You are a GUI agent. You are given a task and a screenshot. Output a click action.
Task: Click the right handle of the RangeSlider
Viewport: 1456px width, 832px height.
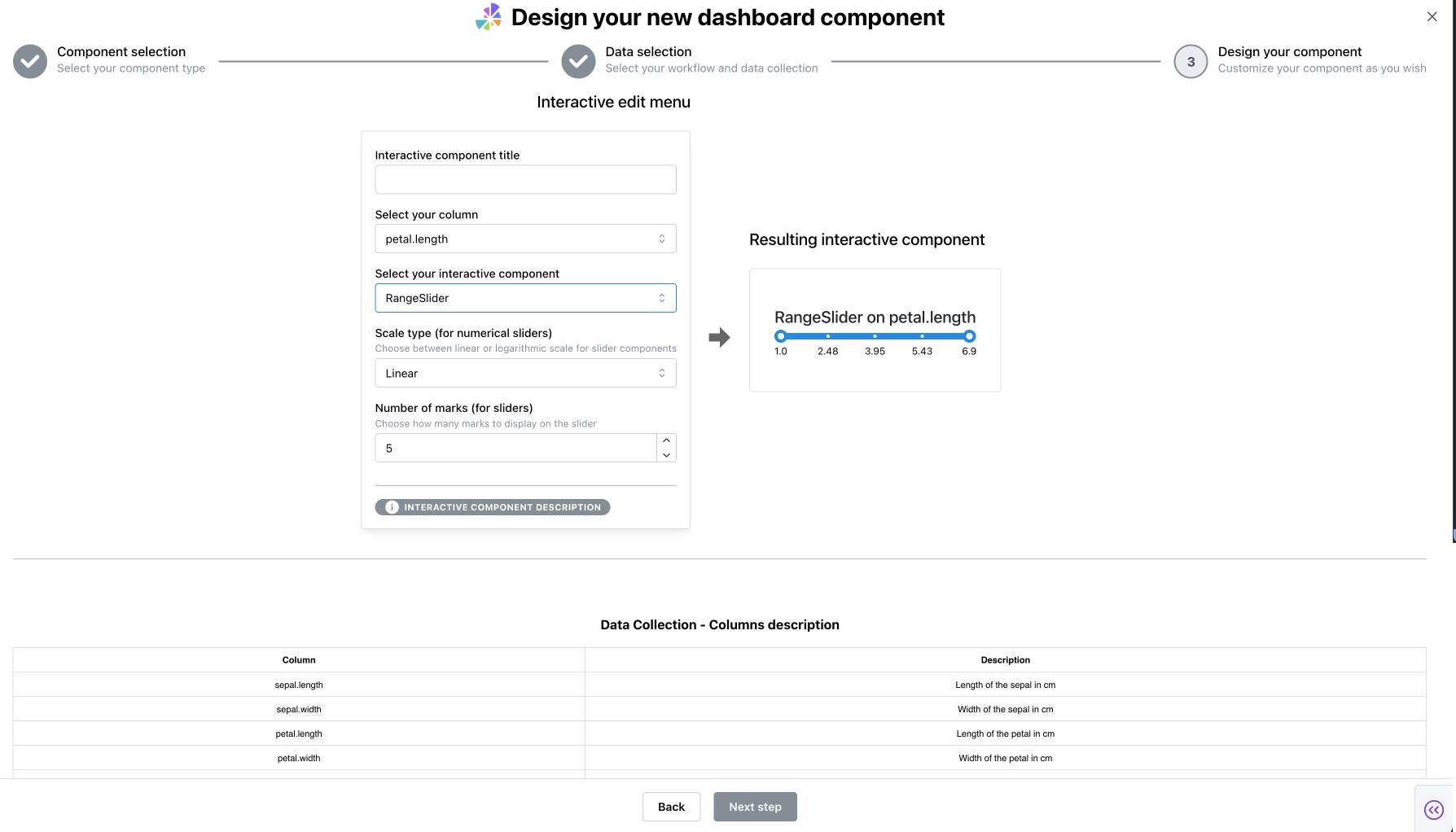click(969, 336)
